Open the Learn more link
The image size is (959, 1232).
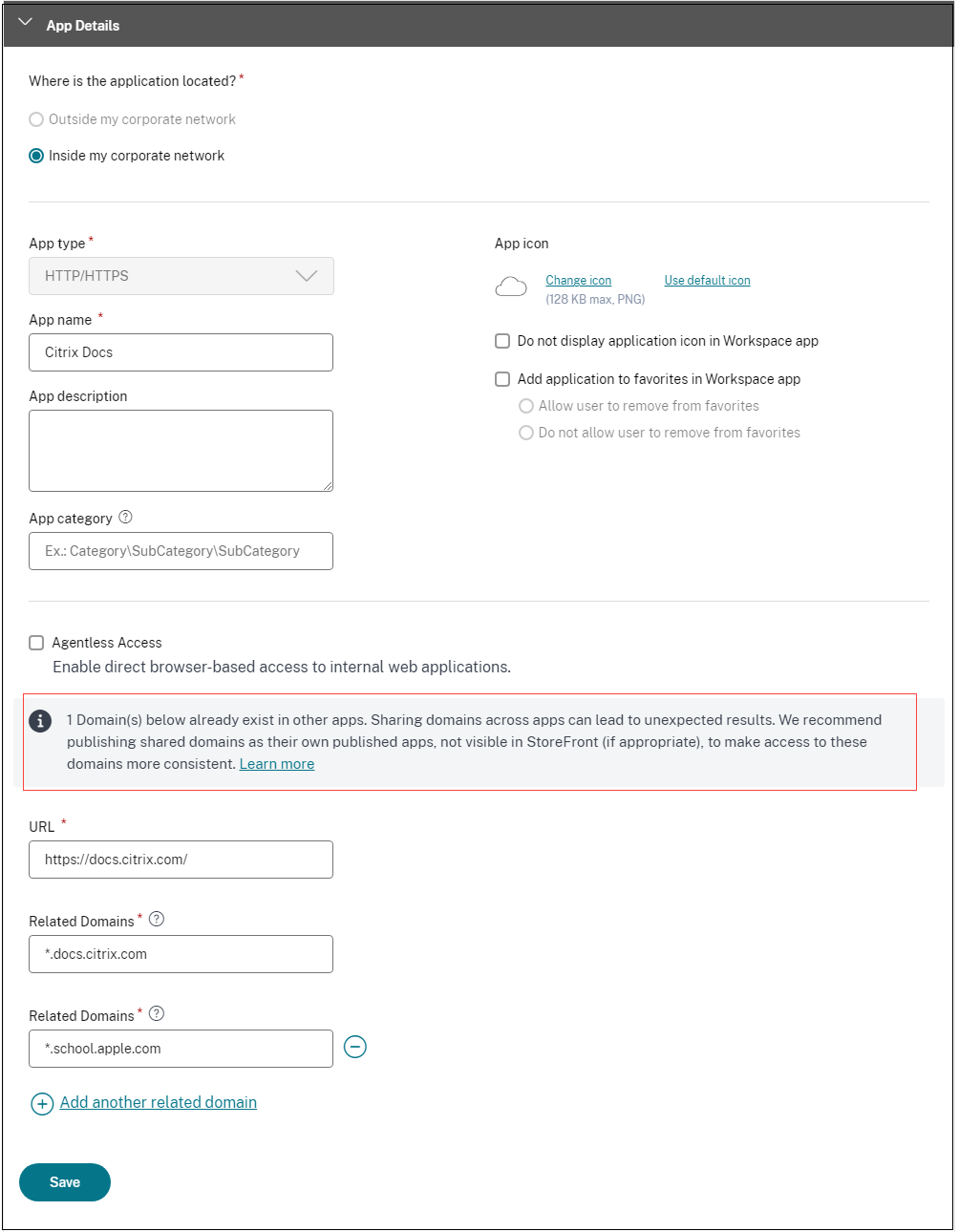277,764
